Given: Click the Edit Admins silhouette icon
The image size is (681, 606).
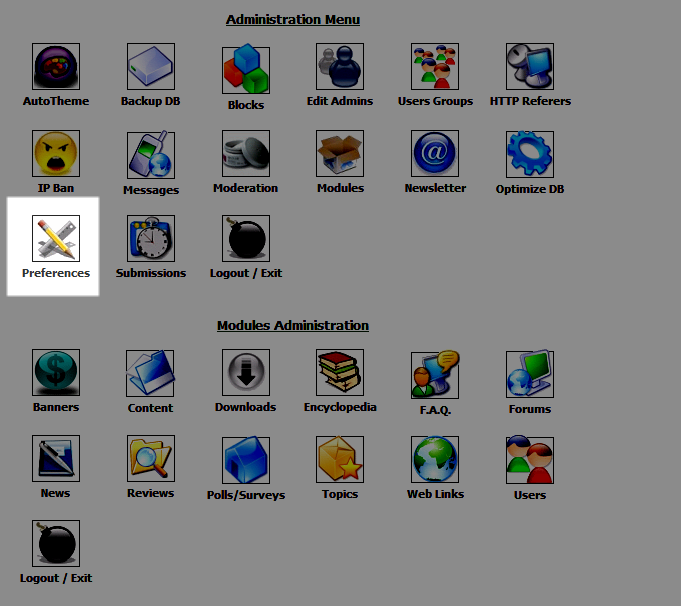Looking at the screenshot, I should 340,66.
